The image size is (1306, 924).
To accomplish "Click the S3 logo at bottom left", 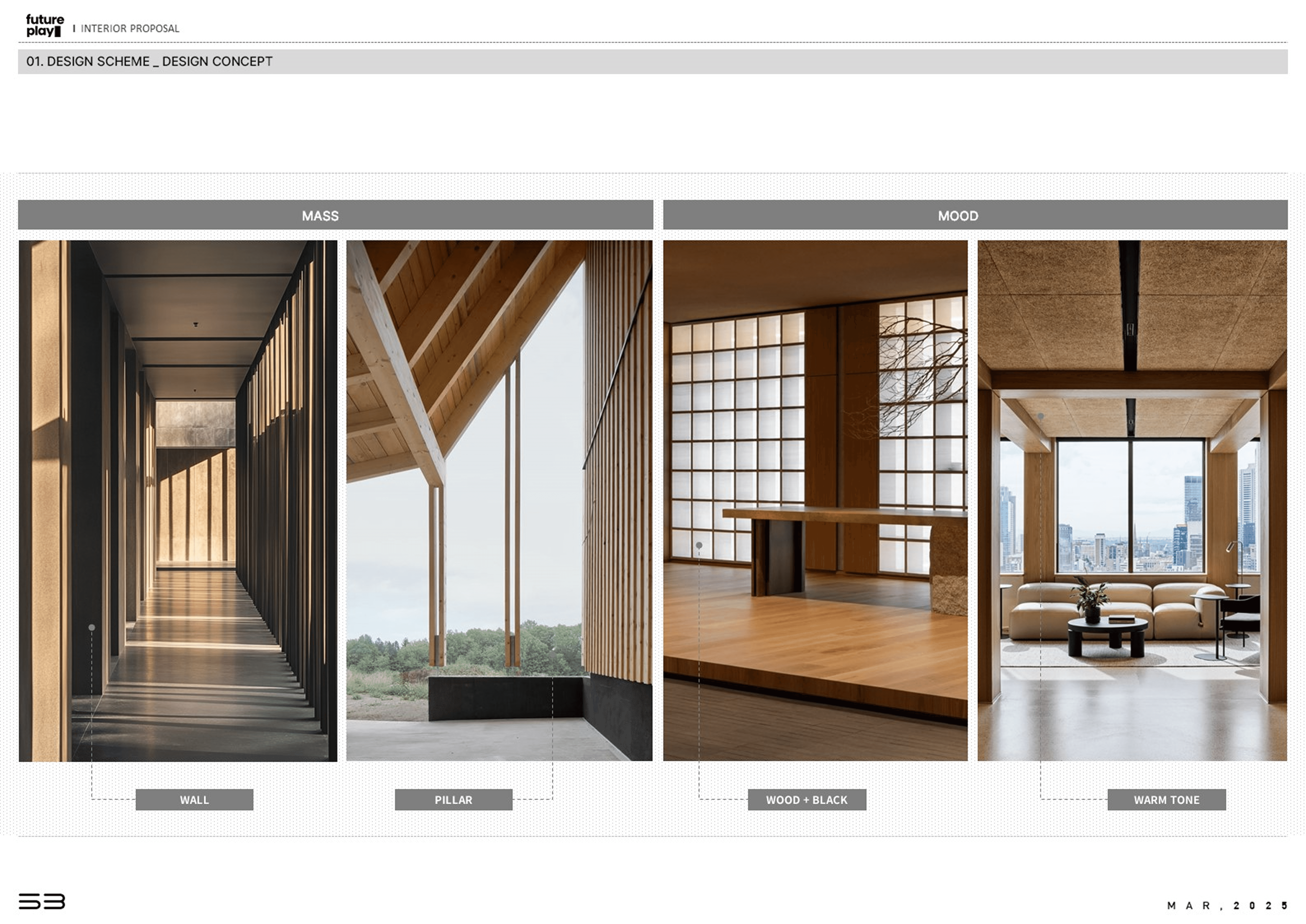I will click(x=42, y=901).
